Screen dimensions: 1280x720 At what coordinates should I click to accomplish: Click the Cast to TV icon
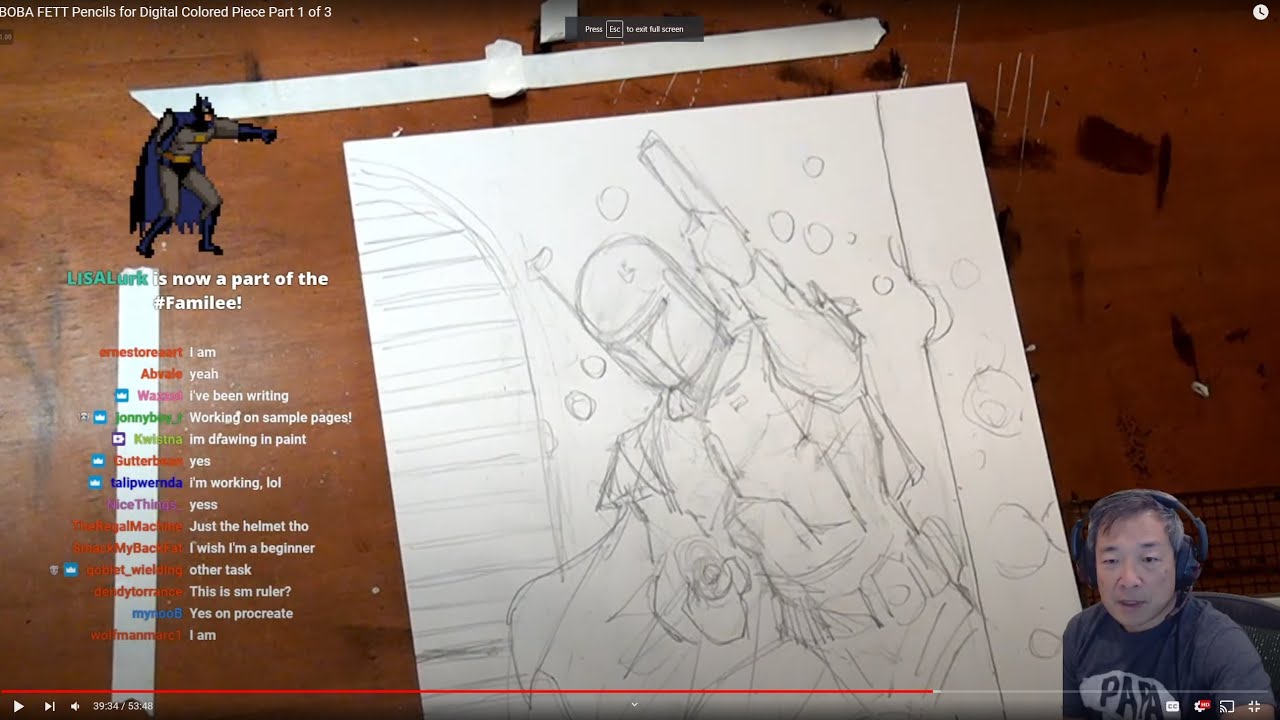click(1227, 706)
